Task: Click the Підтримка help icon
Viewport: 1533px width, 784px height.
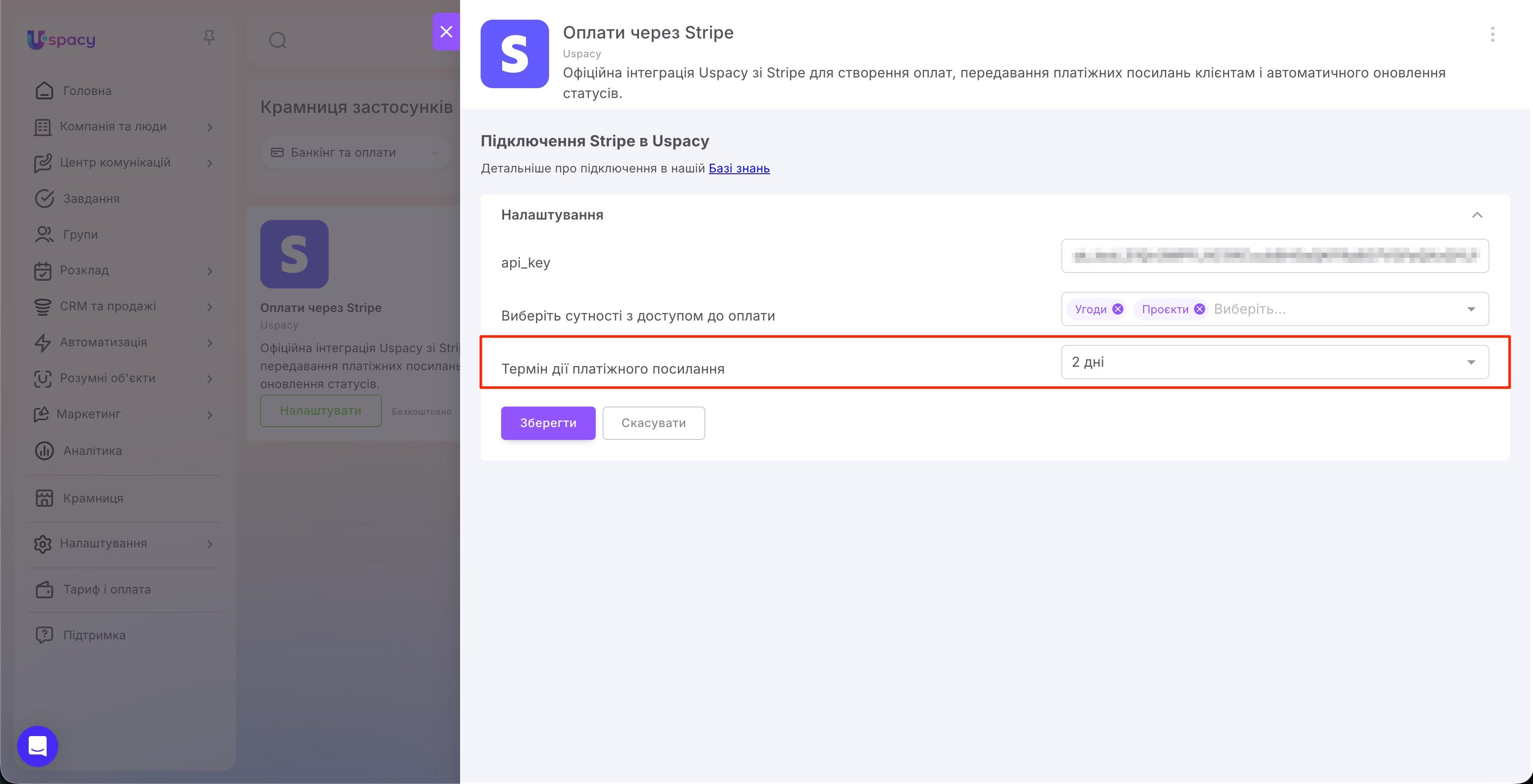Action: pos(44,635)
